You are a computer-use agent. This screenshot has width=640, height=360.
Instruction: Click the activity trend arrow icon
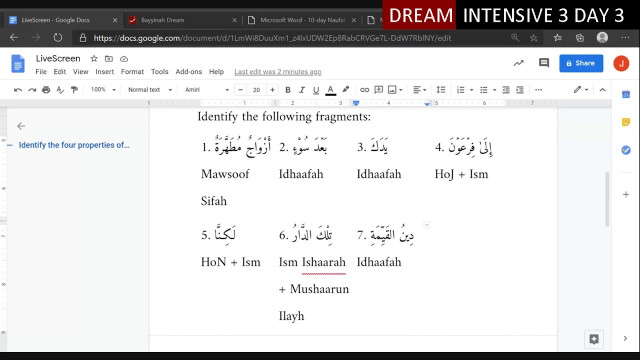click(518, 63)
